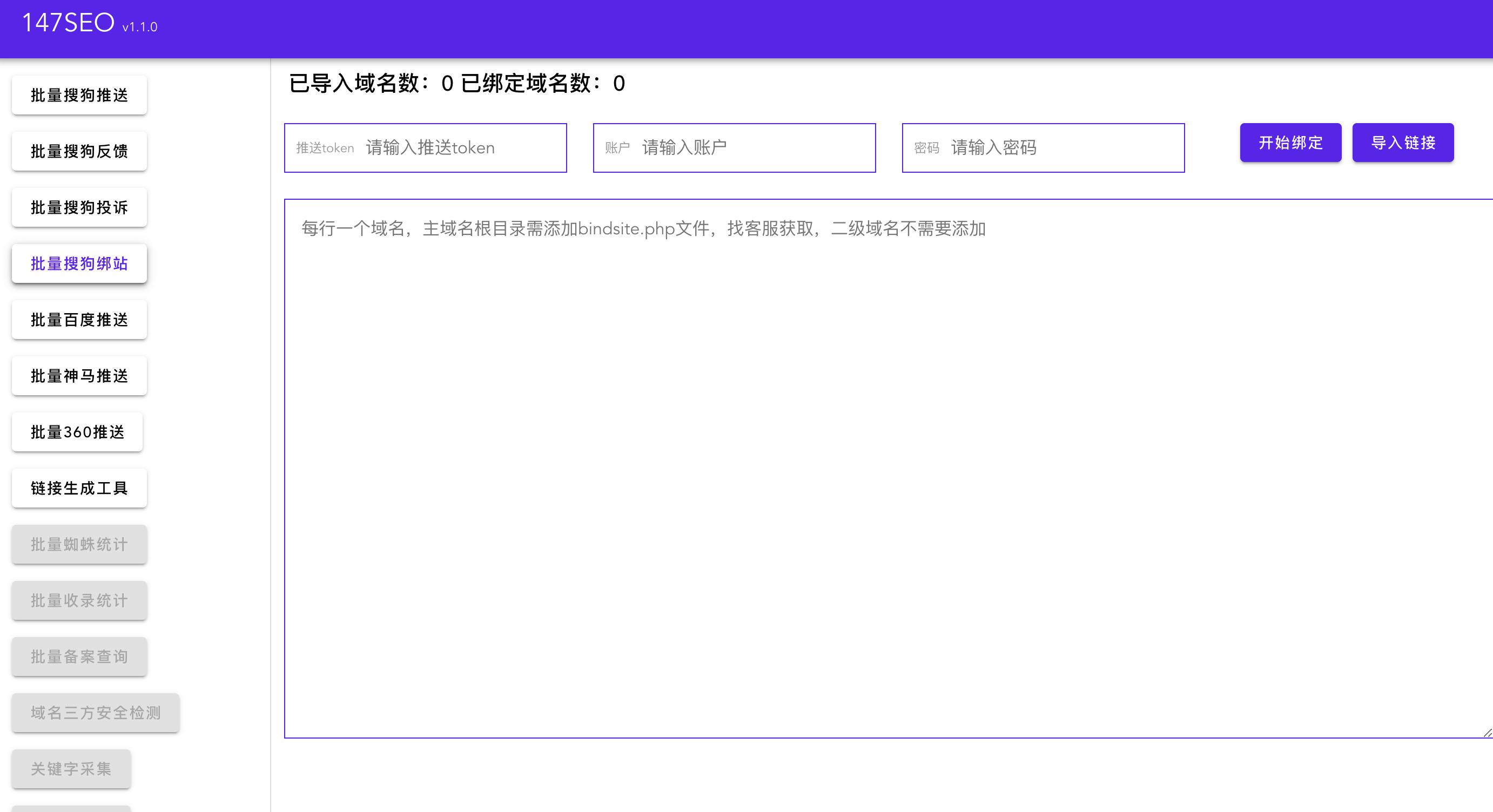Open the 批量360推送 tool

pyautogui.click(x=77, y=432)
